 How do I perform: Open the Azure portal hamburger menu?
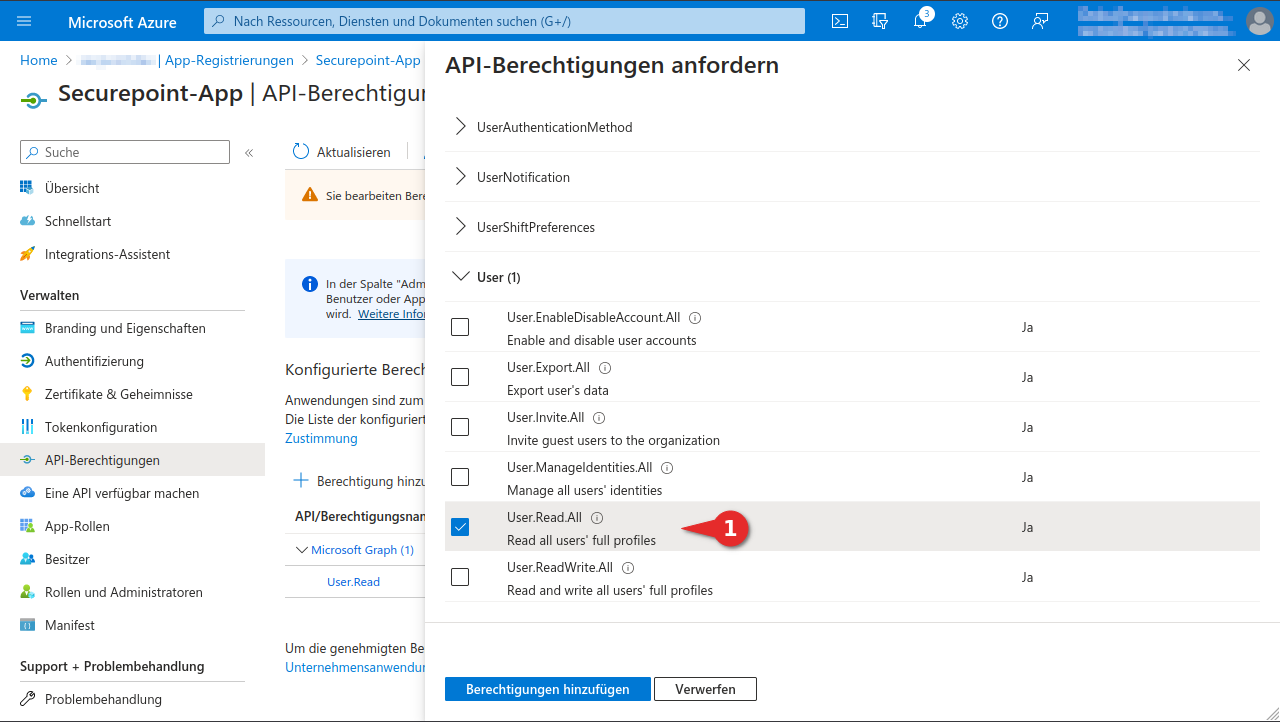pyautogui.click(x=25, y=21)
